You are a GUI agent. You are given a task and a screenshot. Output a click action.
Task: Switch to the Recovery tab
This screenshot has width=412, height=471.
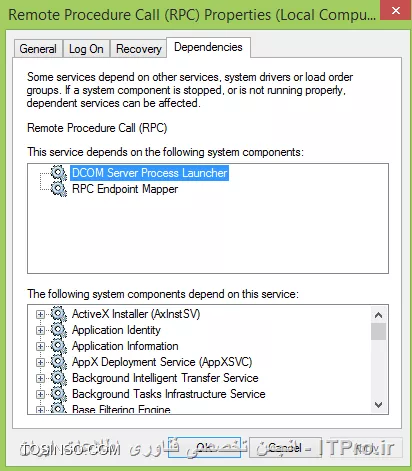[x=139, y=49]
